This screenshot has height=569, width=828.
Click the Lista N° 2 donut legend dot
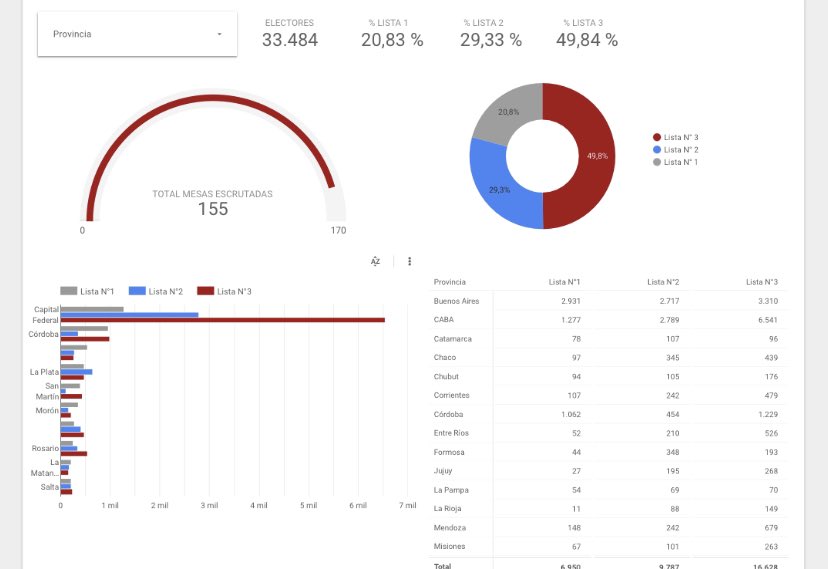[x=657, y=150]
